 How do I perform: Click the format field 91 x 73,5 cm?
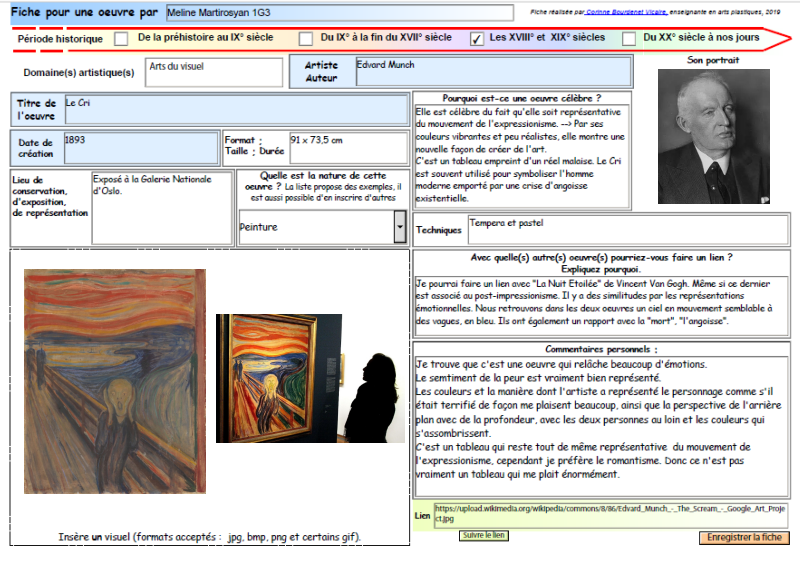tap(347, 147)
